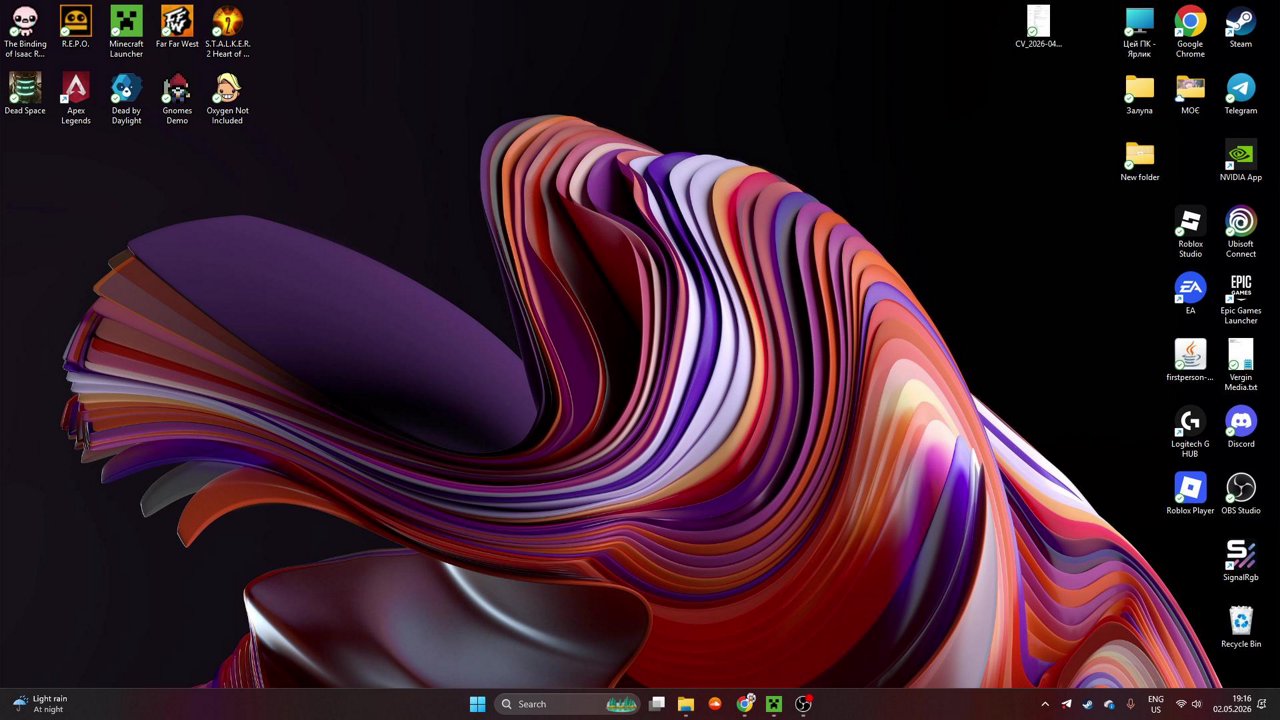Click the Steam system tray icon
1280x720 pixels.
pos(1087,704)
